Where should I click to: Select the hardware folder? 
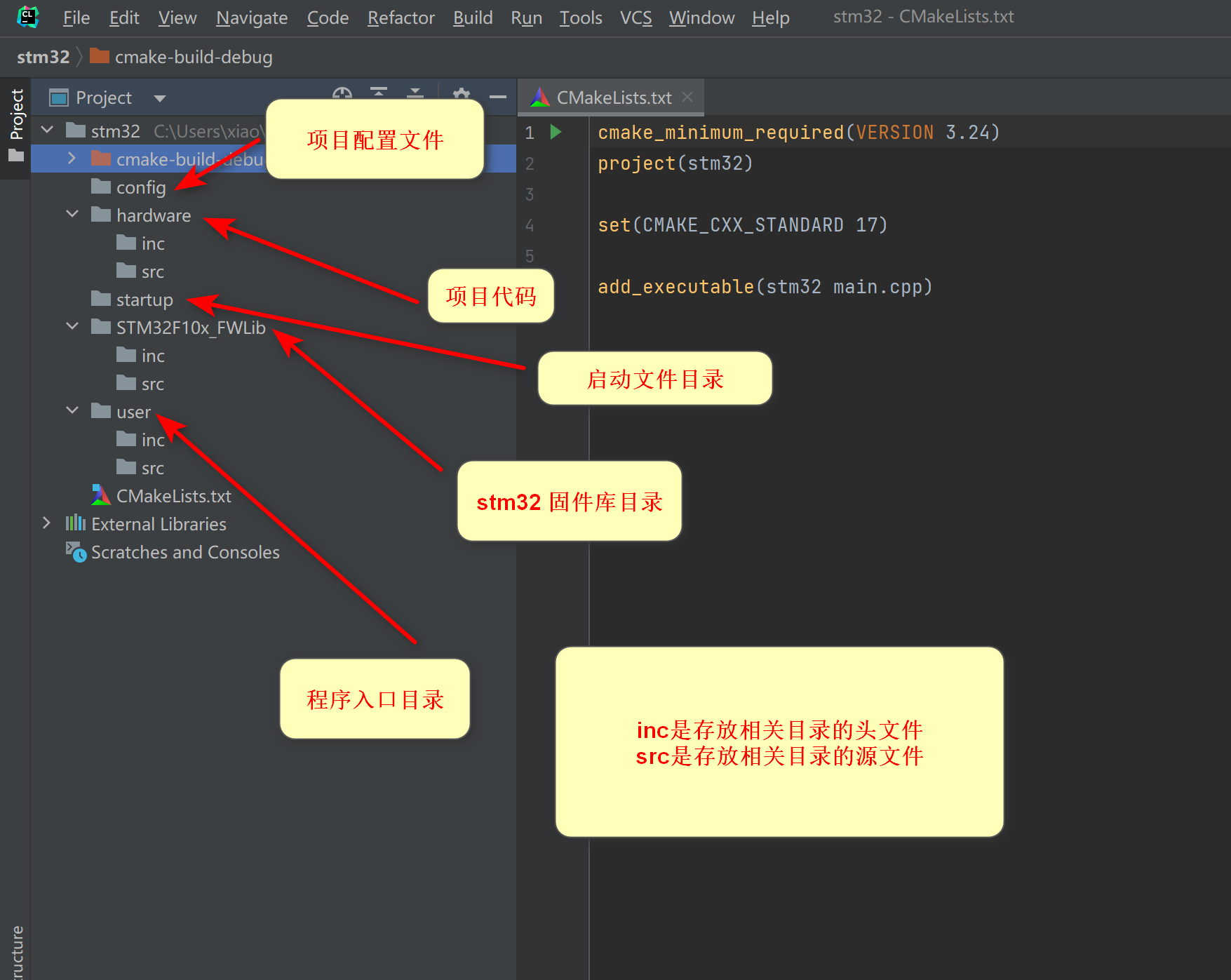click(x=153, y=215)
